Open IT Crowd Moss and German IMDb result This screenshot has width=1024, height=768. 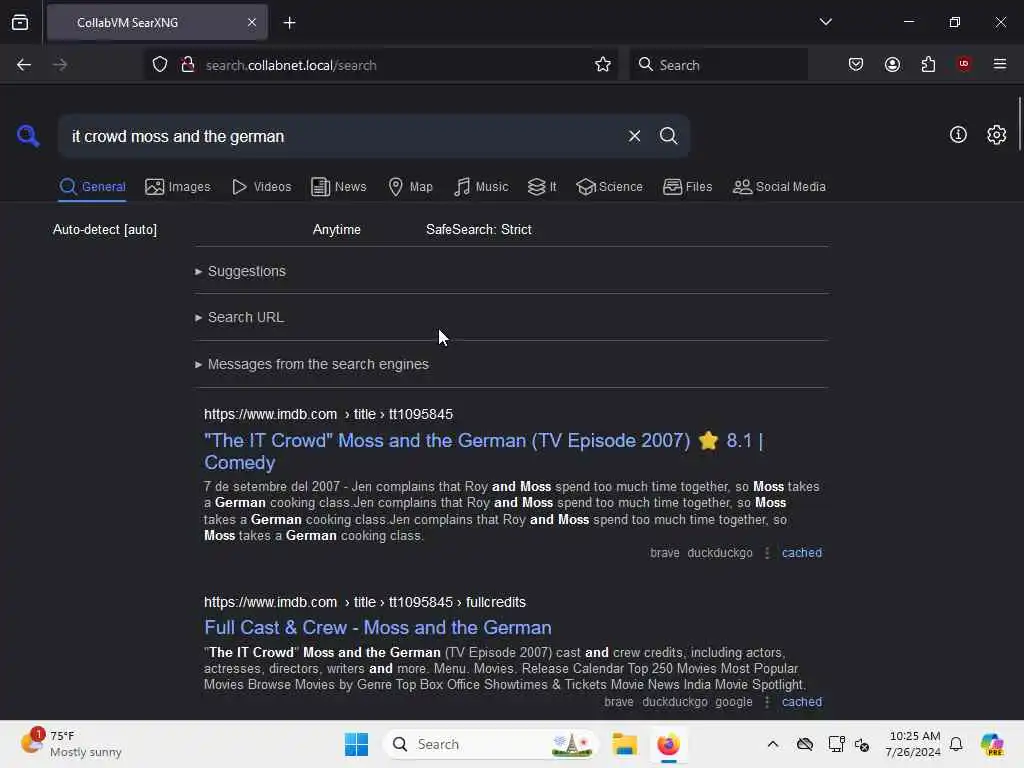coord(484,451)
